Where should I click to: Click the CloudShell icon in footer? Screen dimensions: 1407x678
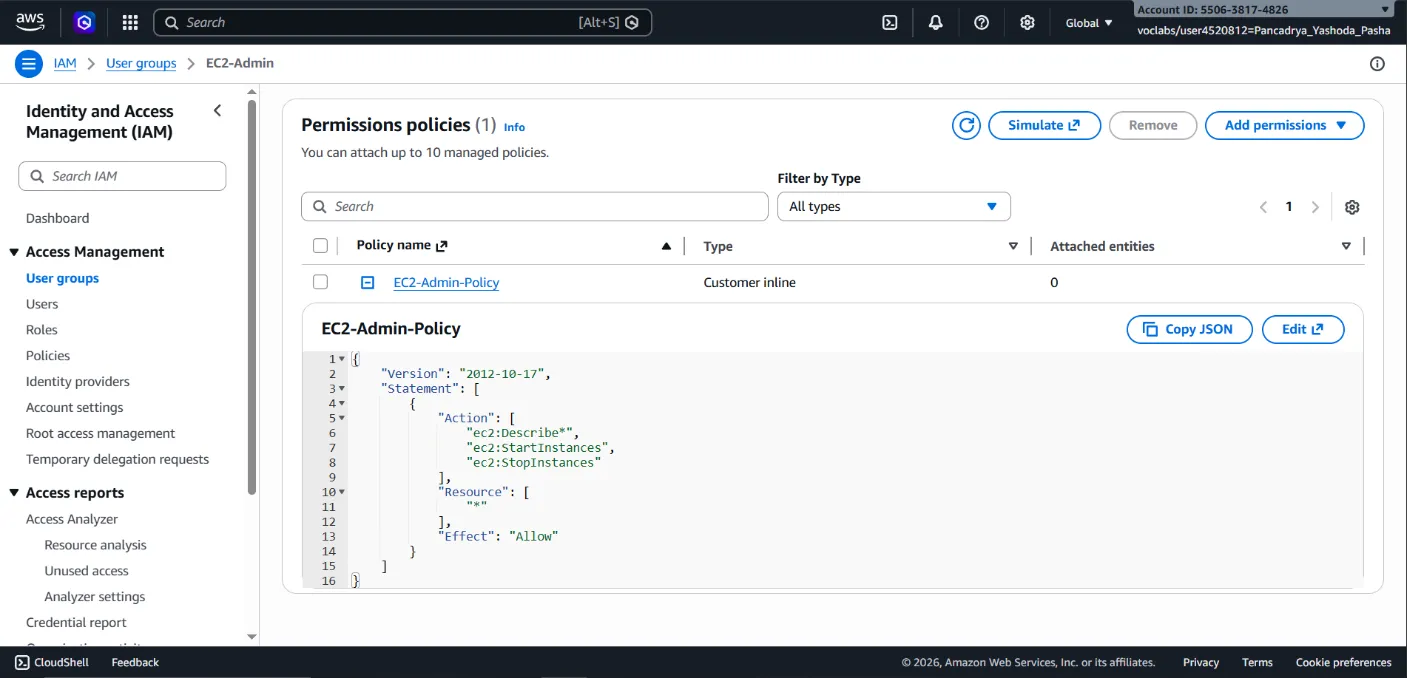(x=22, y=662)
